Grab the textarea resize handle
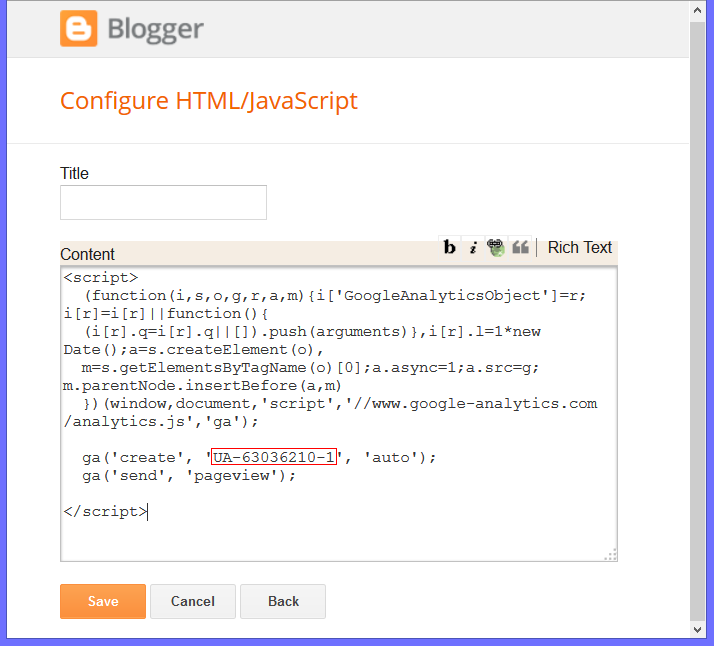 611,555
